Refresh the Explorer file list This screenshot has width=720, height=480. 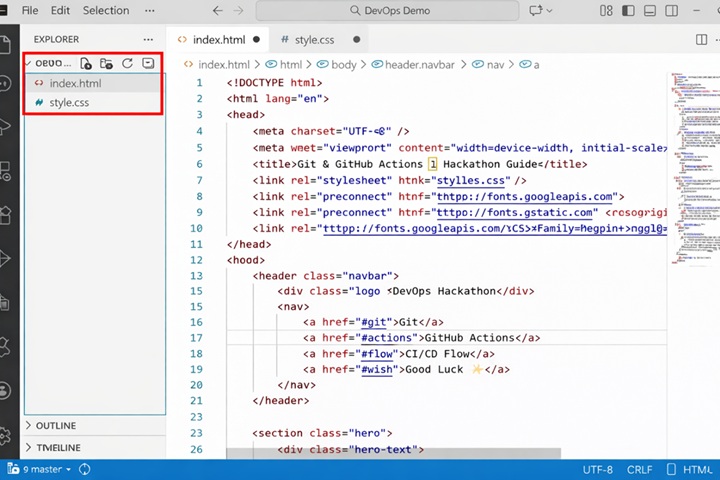127,63
